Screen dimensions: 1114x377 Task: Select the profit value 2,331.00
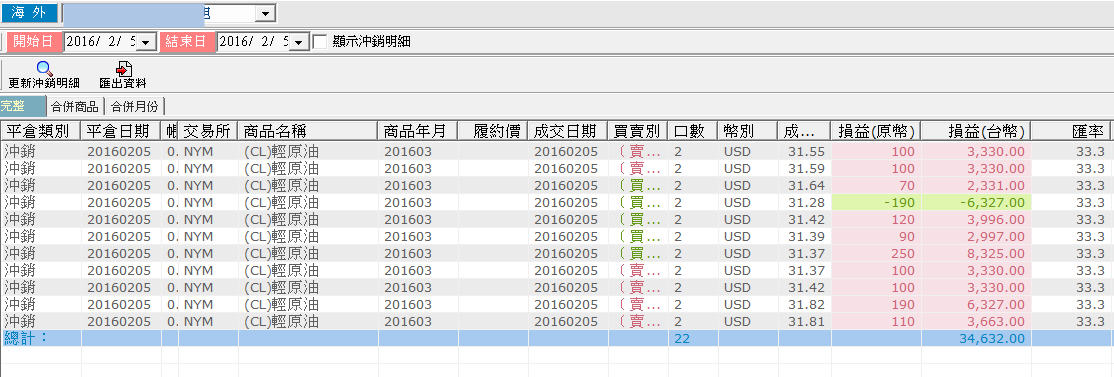(x=977, y=185)
